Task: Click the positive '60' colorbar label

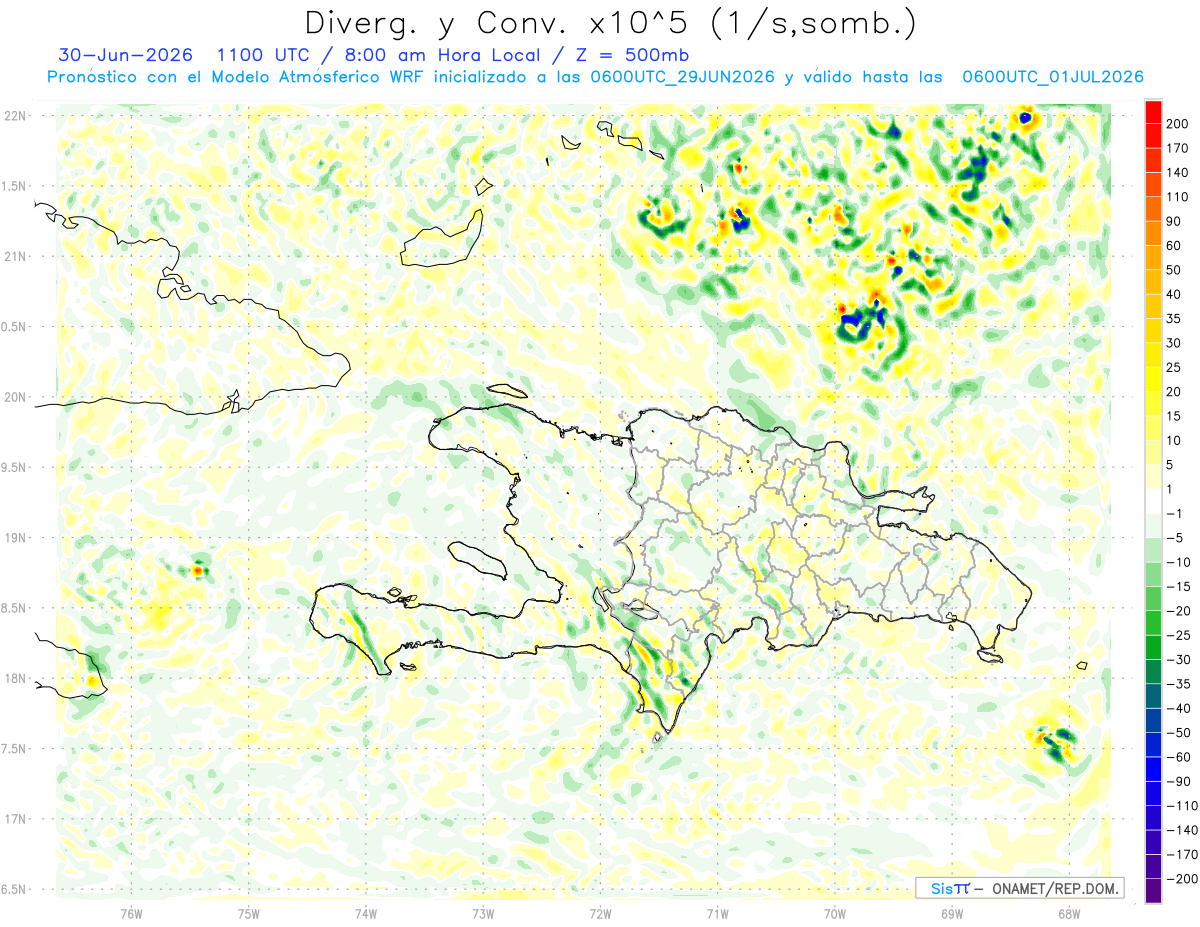Action: (1174, 246)
